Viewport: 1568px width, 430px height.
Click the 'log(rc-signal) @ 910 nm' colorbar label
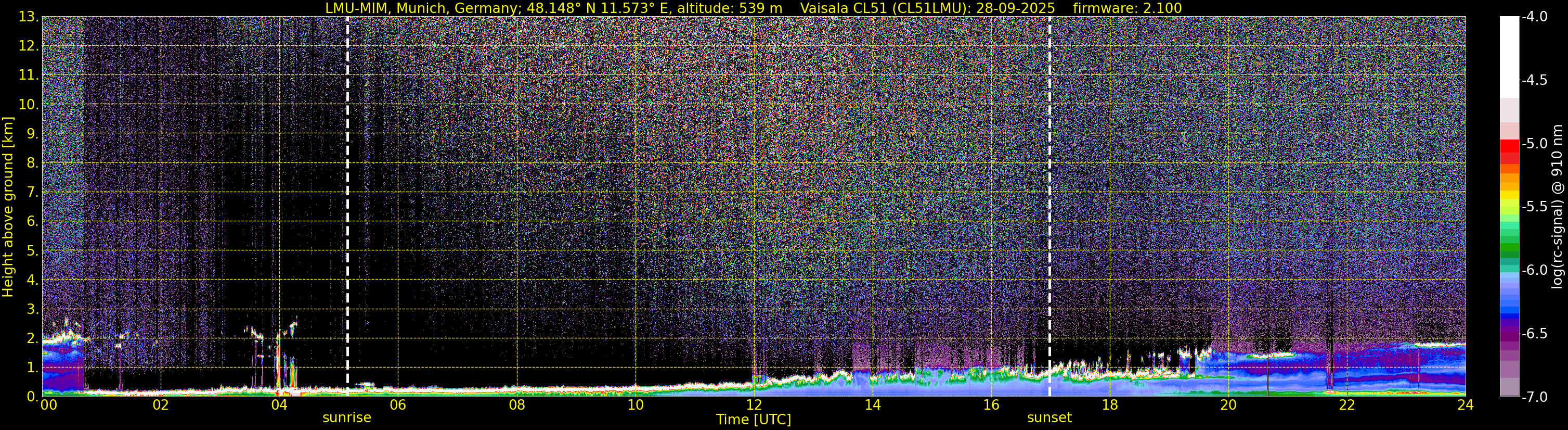click(x=1558, y=207)
